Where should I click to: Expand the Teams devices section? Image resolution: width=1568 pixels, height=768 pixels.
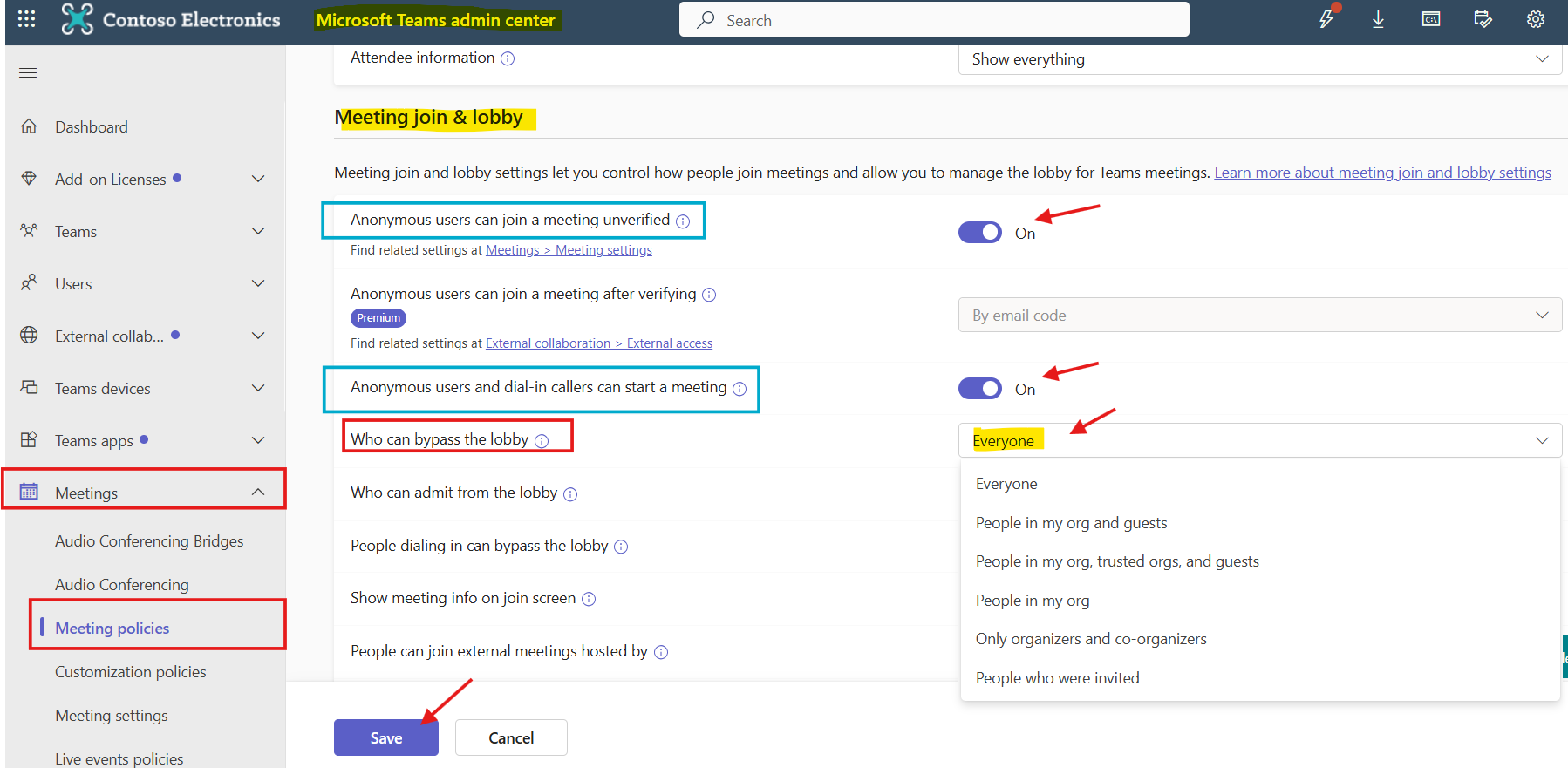tap(258, 388)
